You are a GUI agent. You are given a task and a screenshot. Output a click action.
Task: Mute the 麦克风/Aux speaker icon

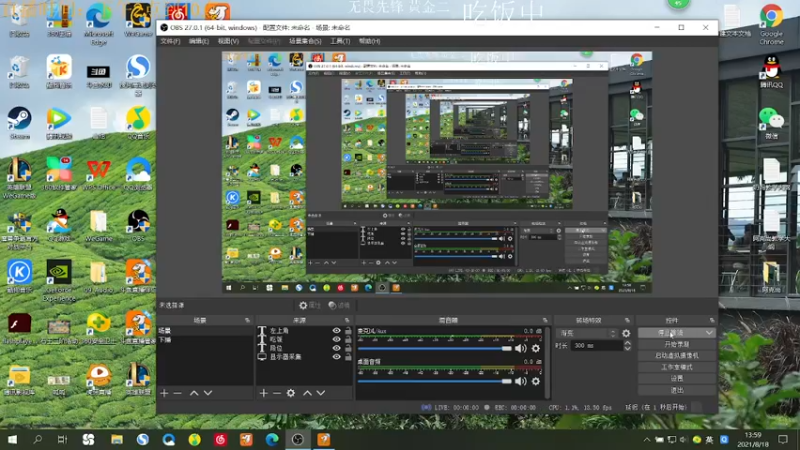[x=520, y=348]
